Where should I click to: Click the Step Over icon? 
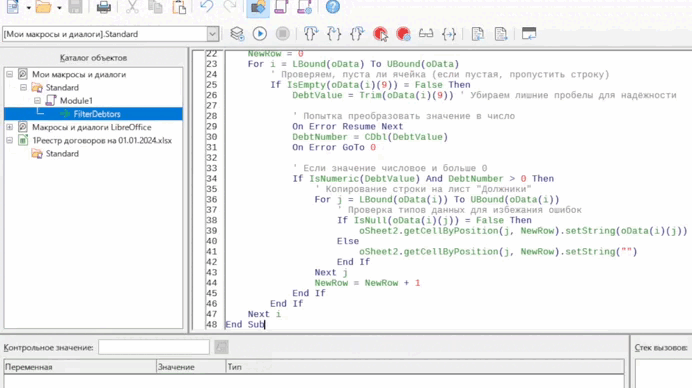pyautogui.click(x=311, y=34)
